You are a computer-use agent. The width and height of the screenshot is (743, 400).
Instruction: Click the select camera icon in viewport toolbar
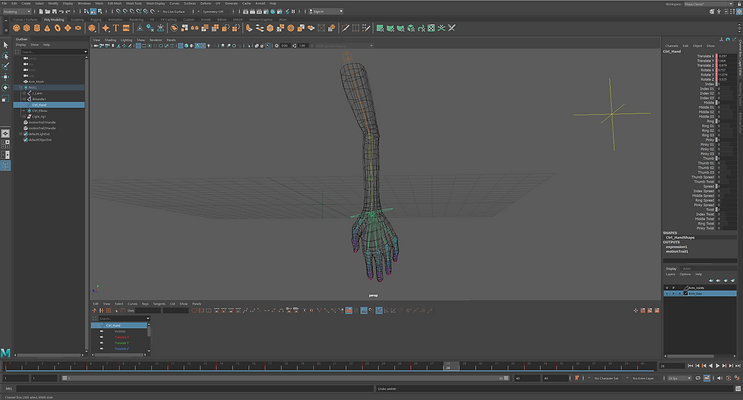[96, 46]
